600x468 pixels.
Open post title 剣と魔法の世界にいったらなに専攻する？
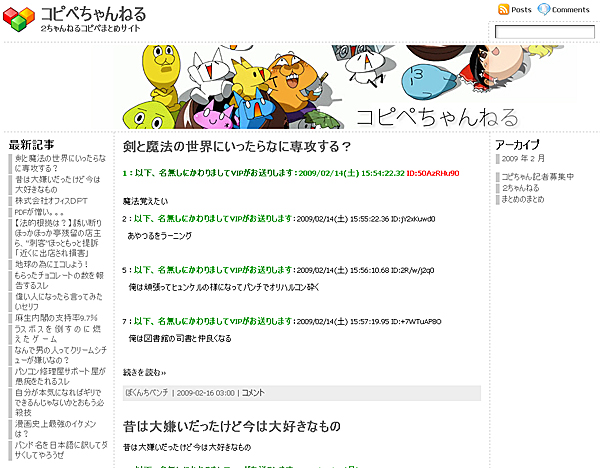237,147
